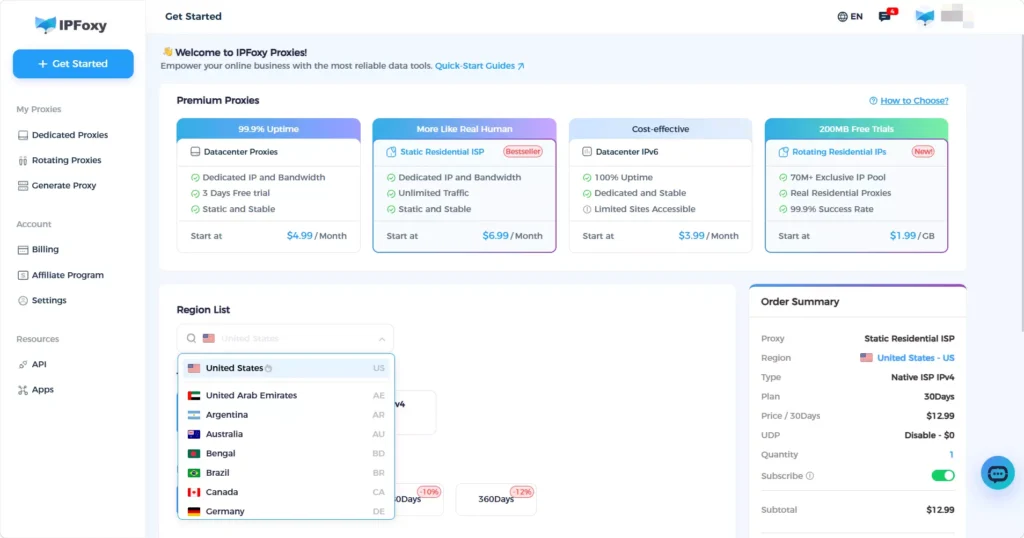The width and height of the screenshot is (1024, 538).
Task: Click the Datacenter IPv6 card icon
Action: (x=587, y=151)
